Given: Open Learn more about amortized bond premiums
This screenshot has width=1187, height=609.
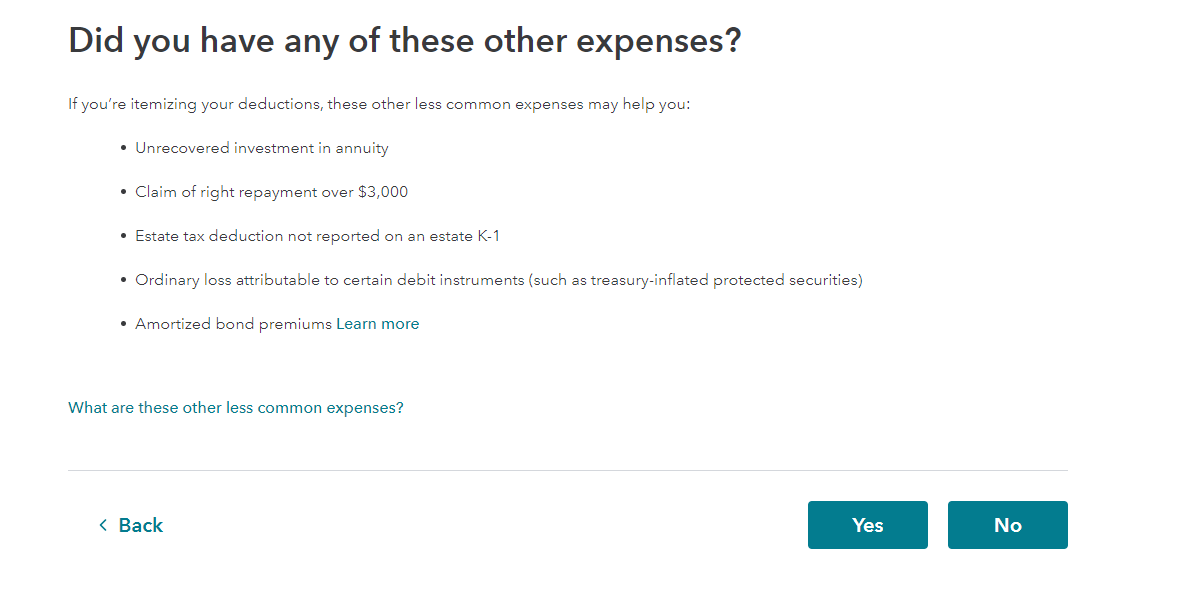Looking at the screenshot, I should tap(377, 324).
